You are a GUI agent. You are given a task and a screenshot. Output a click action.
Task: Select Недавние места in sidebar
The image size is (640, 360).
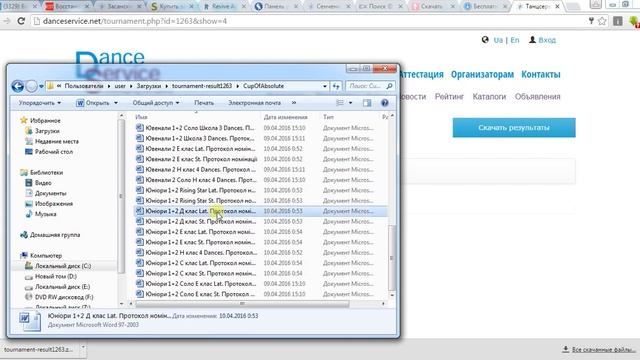point(57,141)
